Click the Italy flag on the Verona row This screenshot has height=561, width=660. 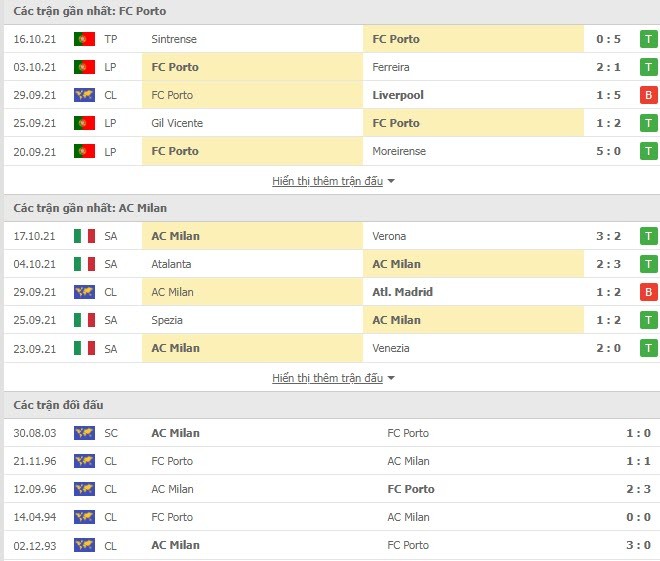[84, 236]
